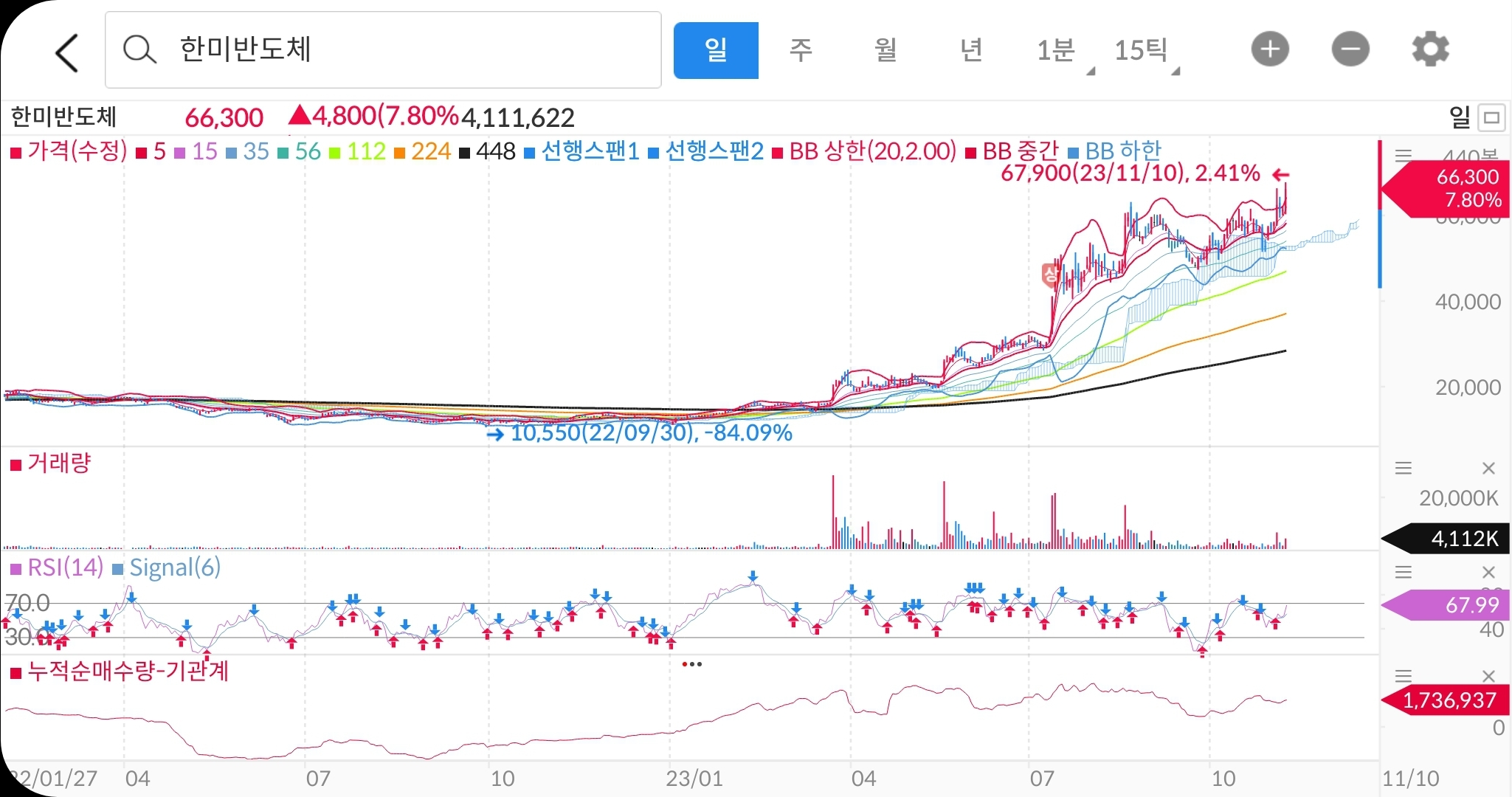Screen dimensions: 1512x797
Task: Switch to the 월 (monthly) tab
Action: 886,50
